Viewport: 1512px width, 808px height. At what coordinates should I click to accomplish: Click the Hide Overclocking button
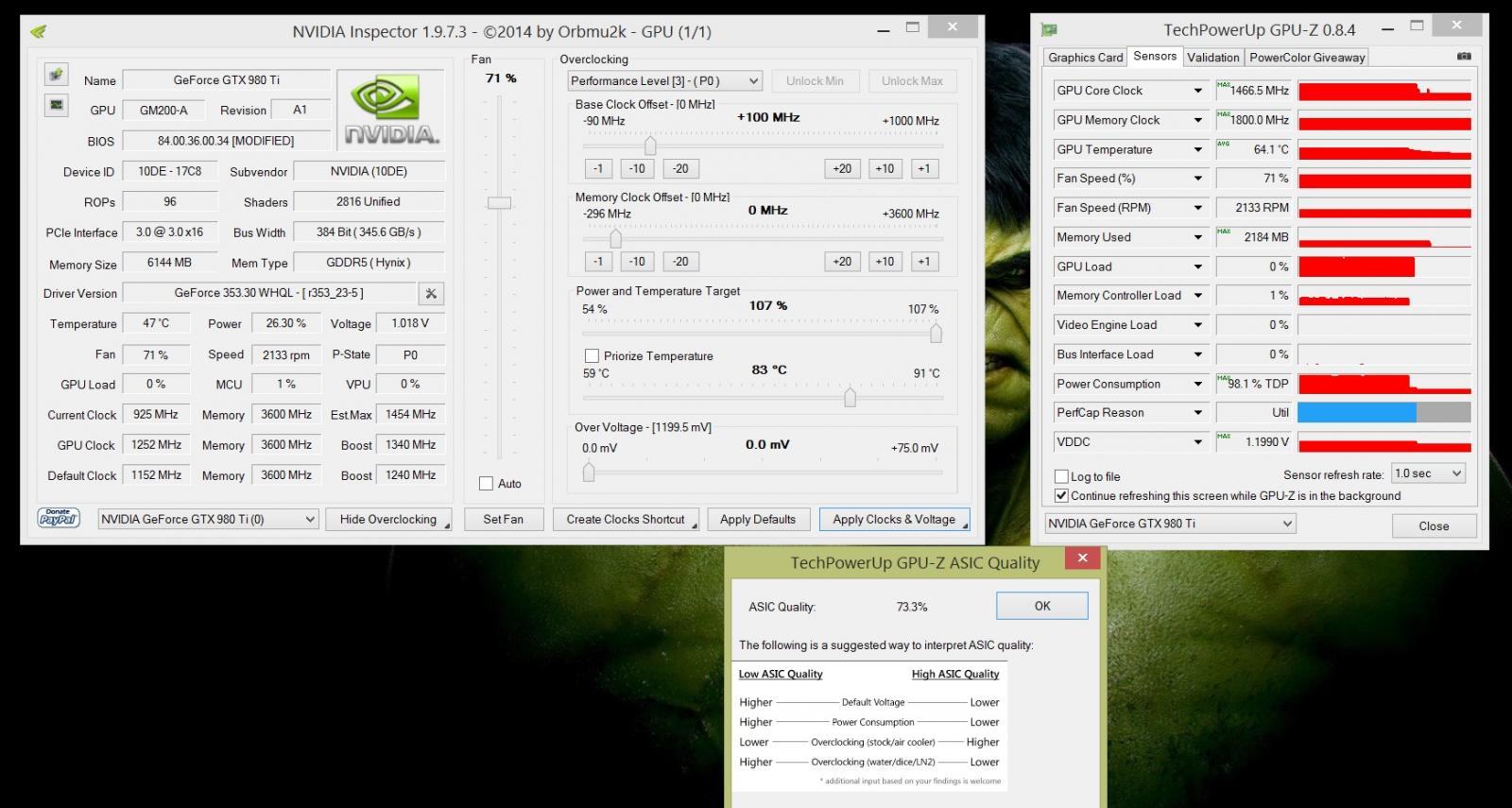(388, 519)
